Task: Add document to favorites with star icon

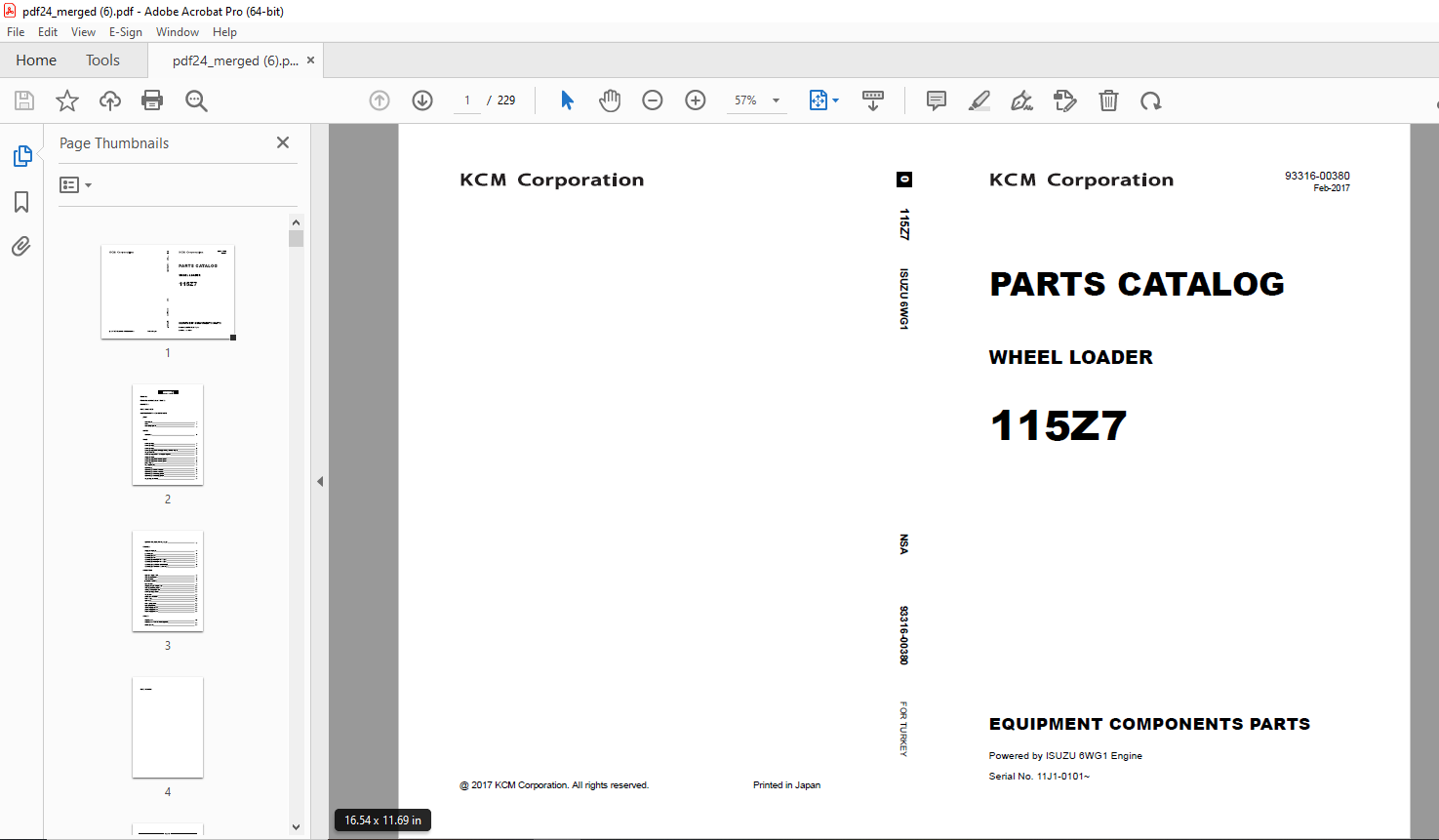Action: click(67, 100)
